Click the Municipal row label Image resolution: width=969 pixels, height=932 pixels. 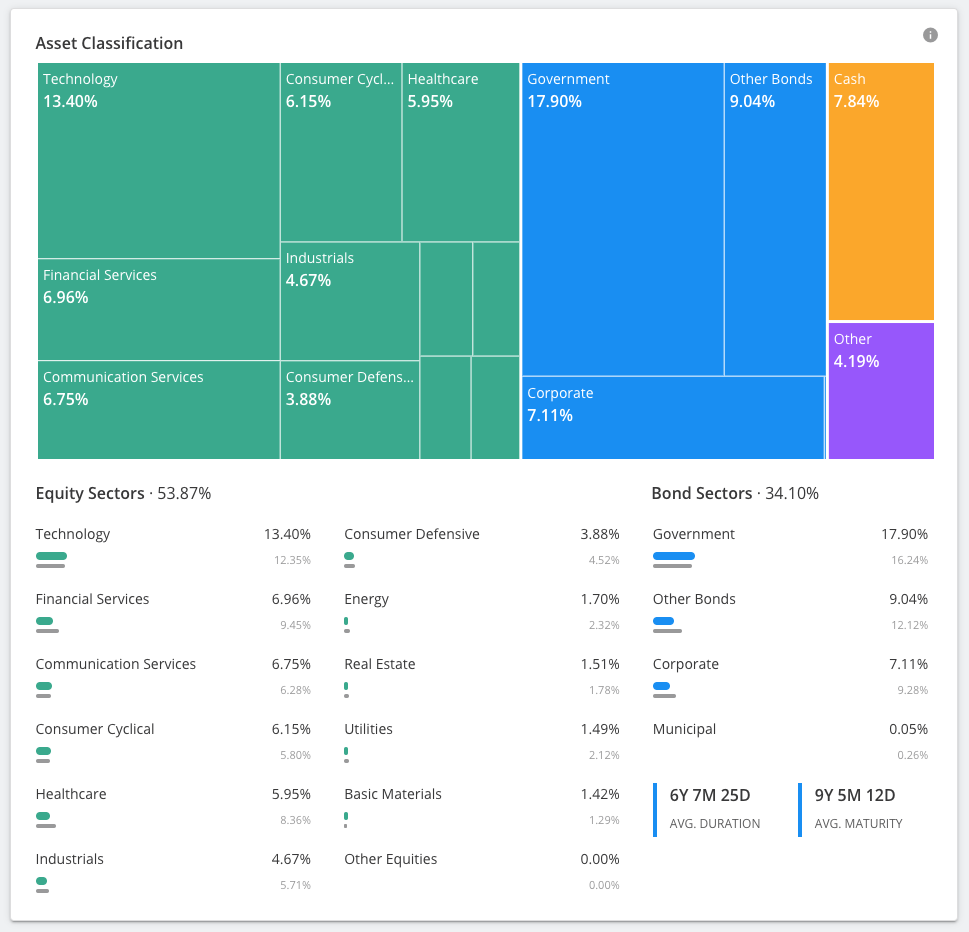point(684,729)
